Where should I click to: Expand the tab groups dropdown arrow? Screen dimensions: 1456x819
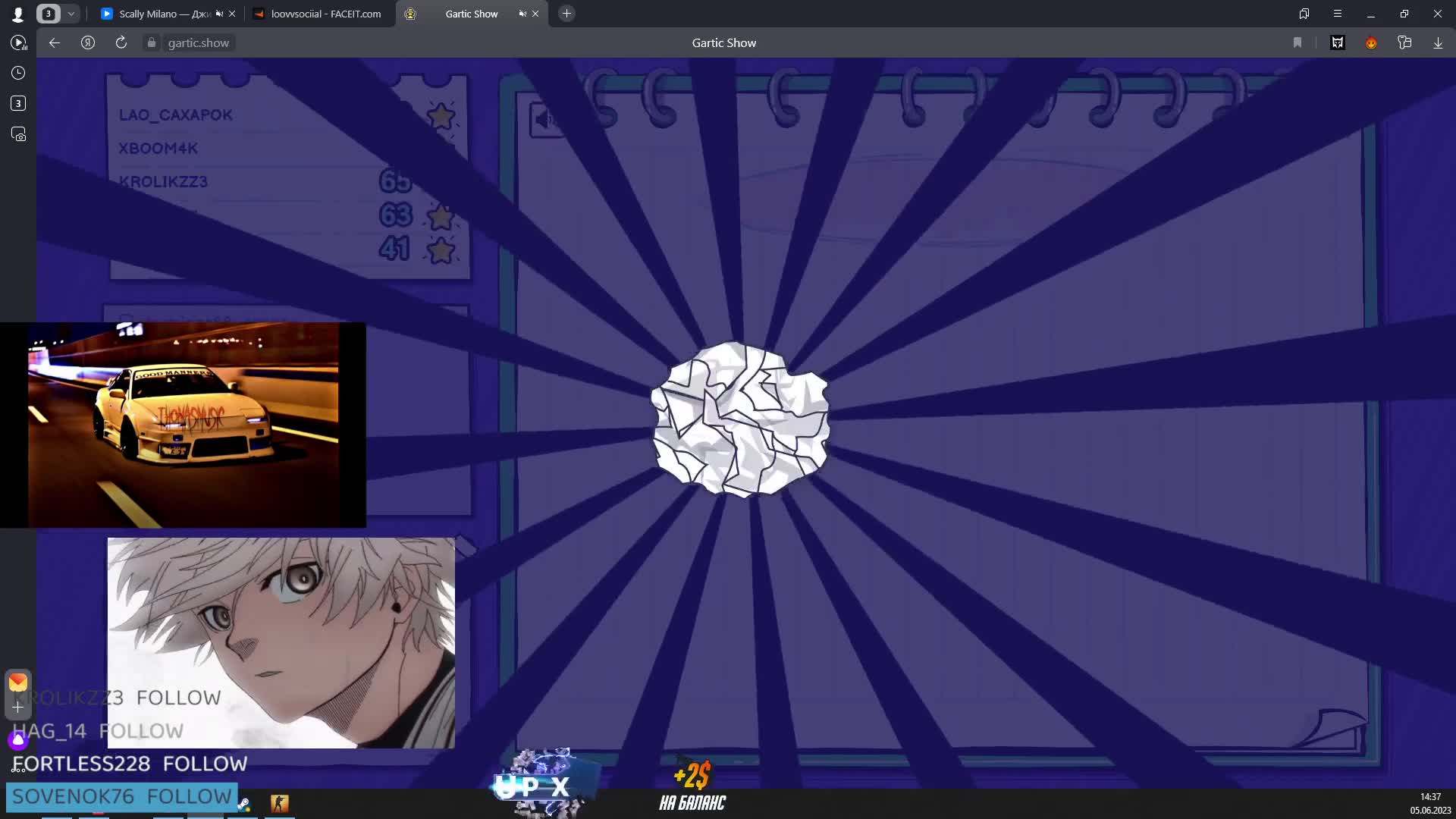click(x=71, y=14)
